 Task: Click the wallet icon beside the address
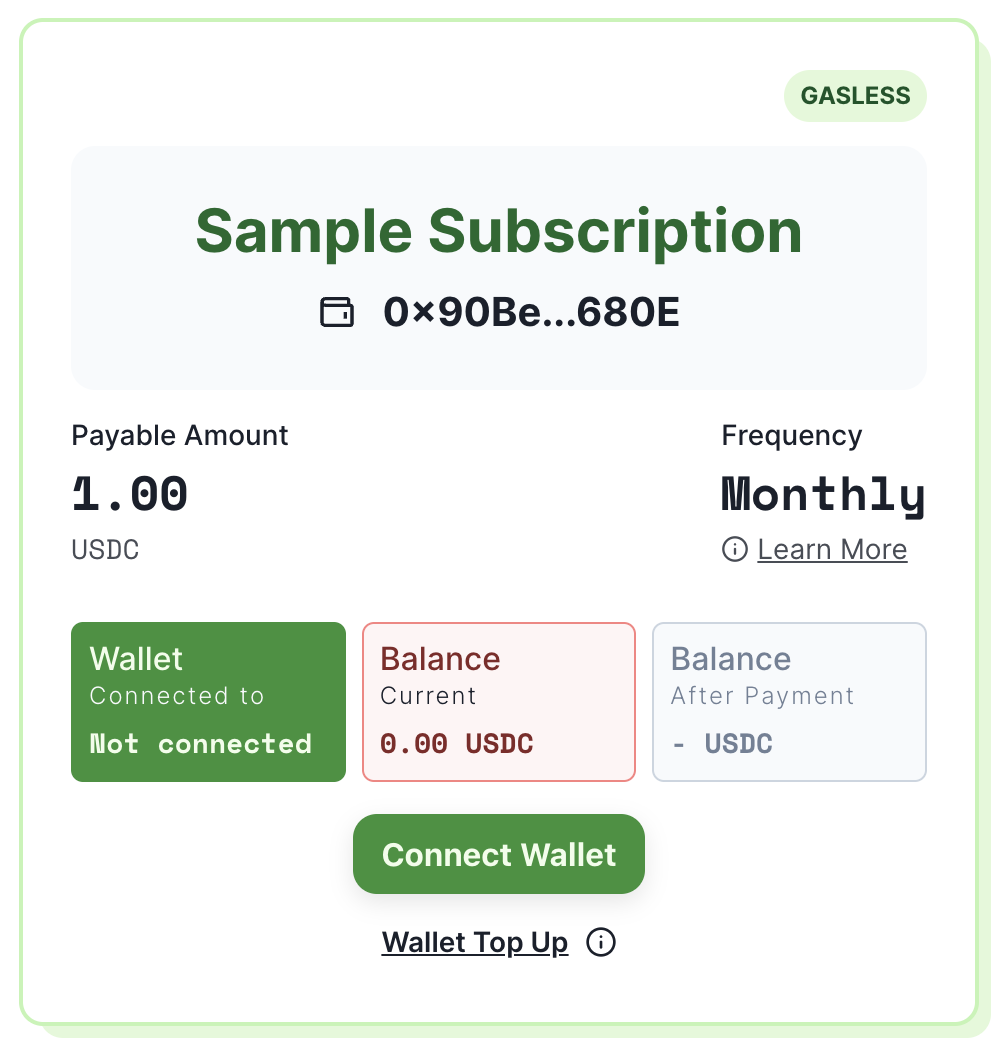pyautogui.click(x=337, y=312)
